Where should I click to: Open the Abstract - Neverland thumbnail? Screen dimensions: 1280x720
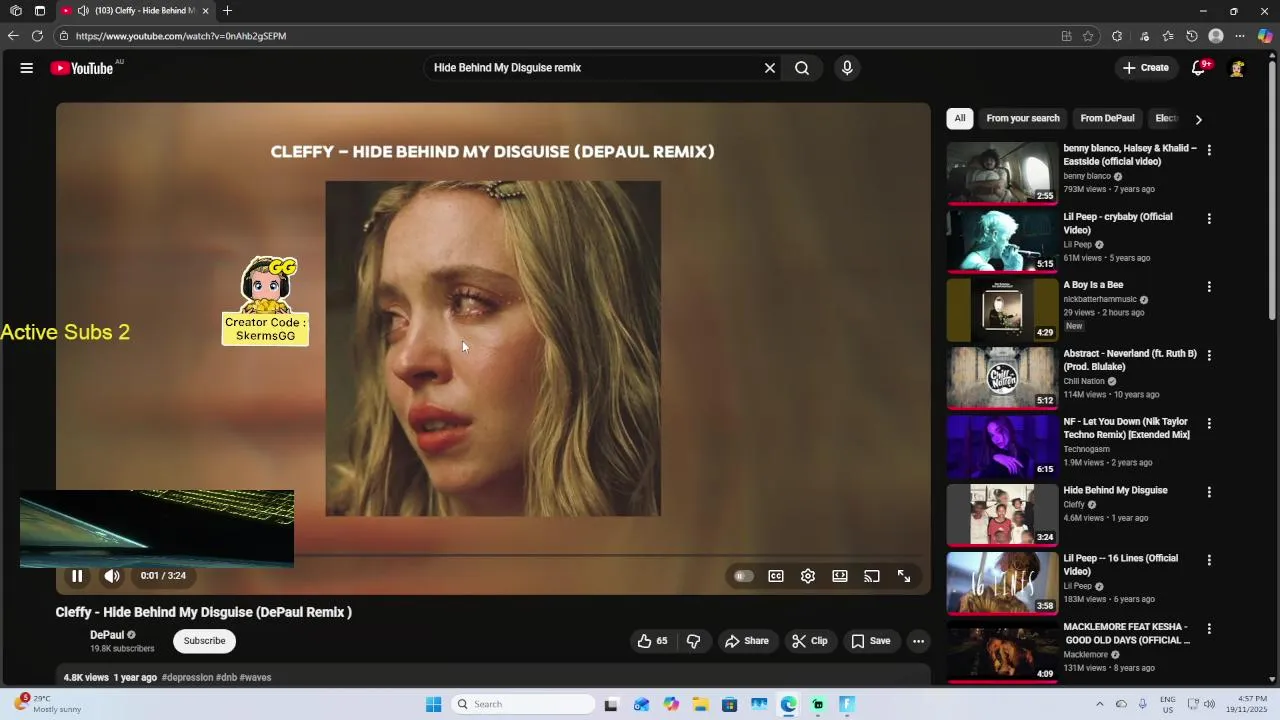click(1002, 378)
